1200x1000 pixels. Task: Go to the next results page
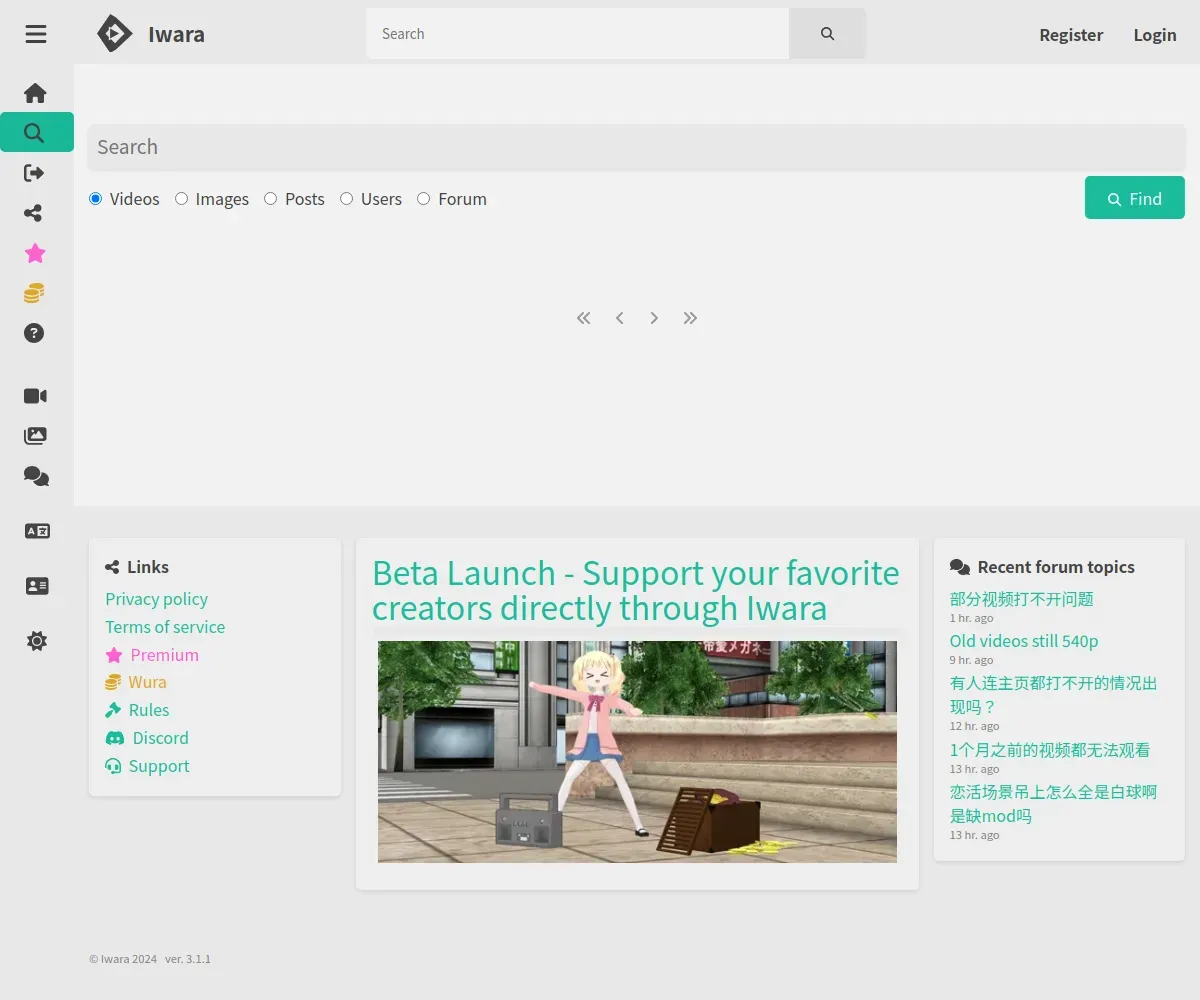pyautogui.click(x=654, y=318)
